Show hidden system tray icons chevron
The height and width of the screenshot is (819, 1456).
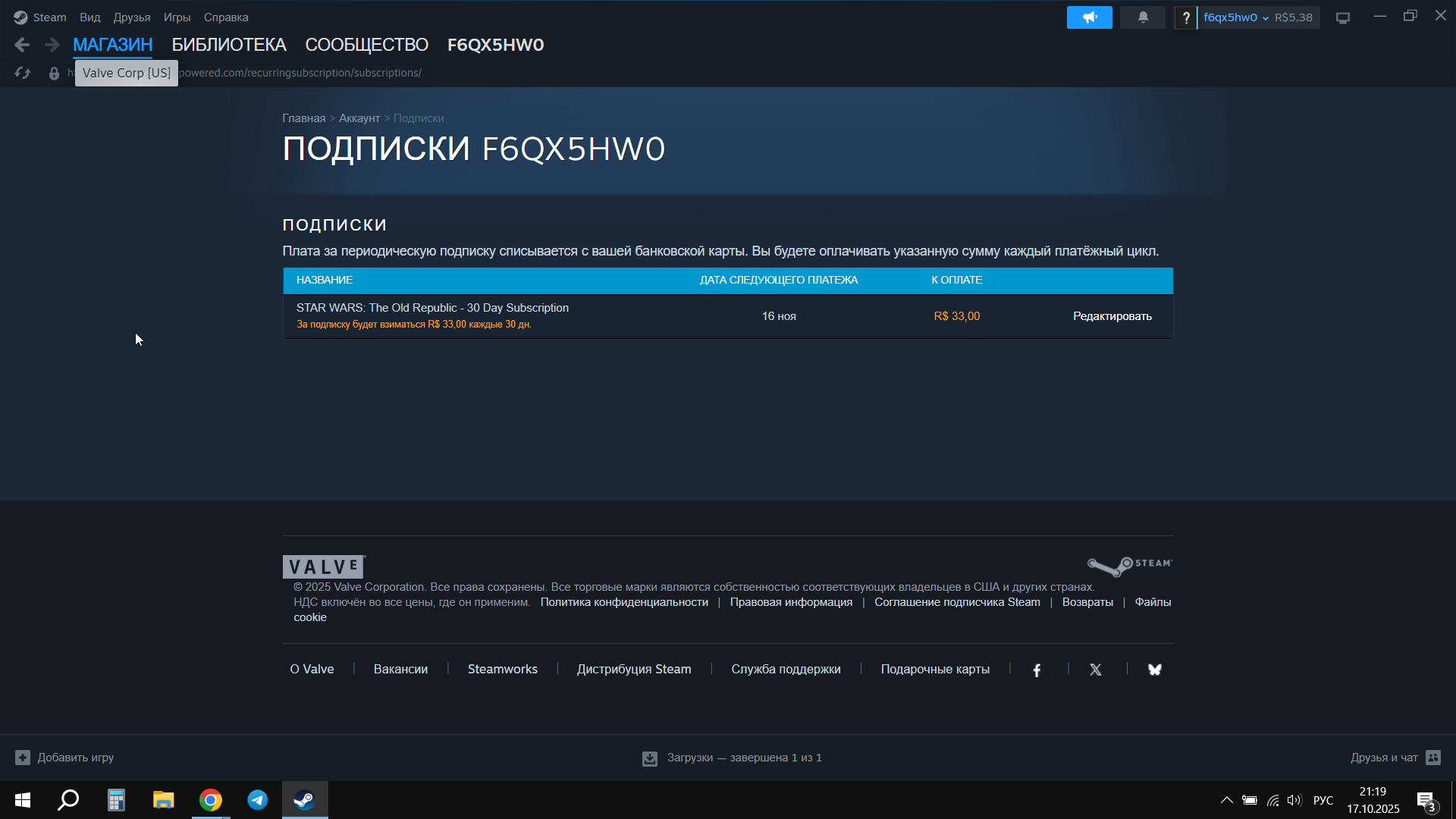1226,800
